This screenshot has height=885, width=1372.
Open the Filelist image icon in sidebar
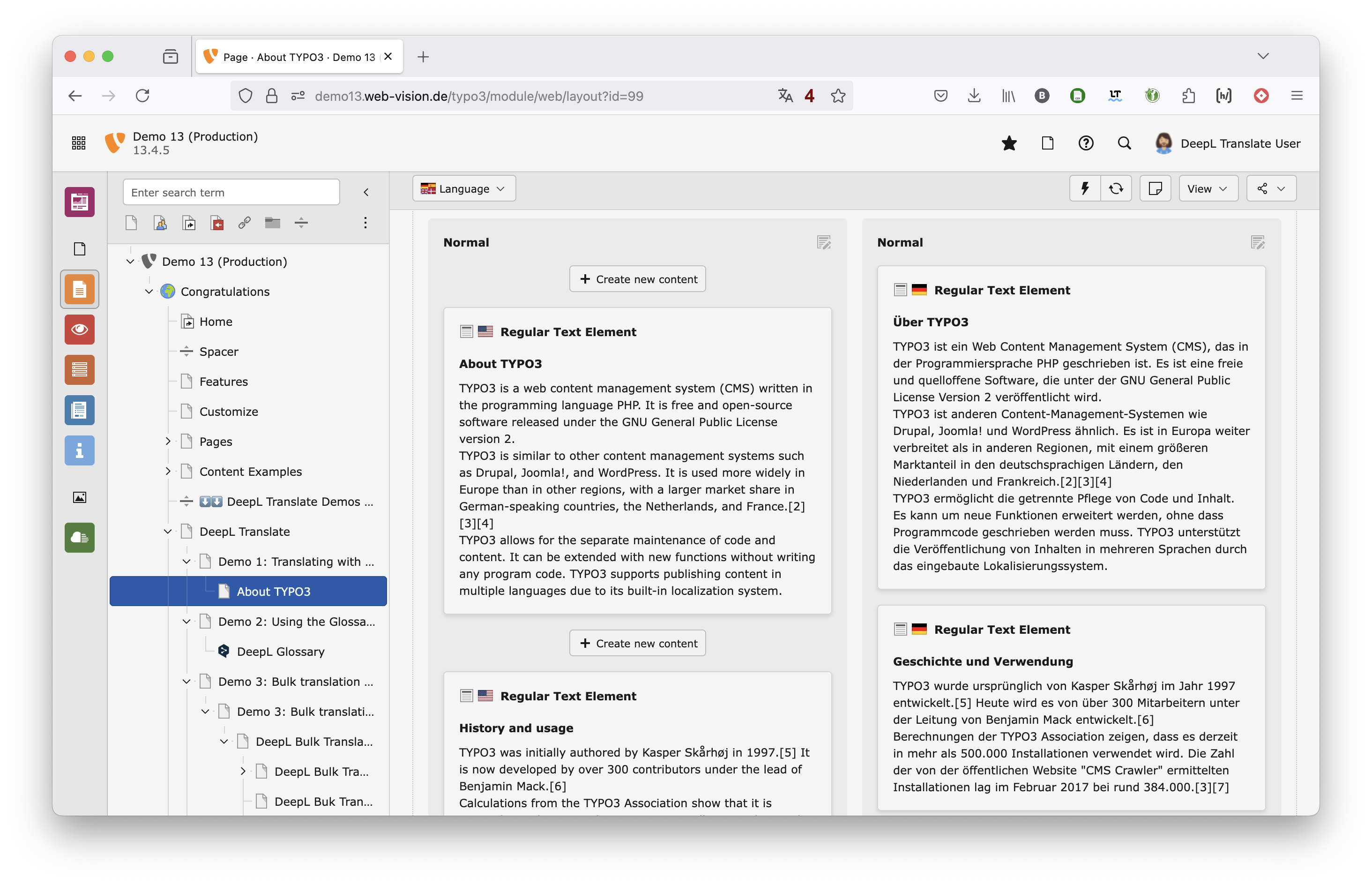tap(79, 497)
